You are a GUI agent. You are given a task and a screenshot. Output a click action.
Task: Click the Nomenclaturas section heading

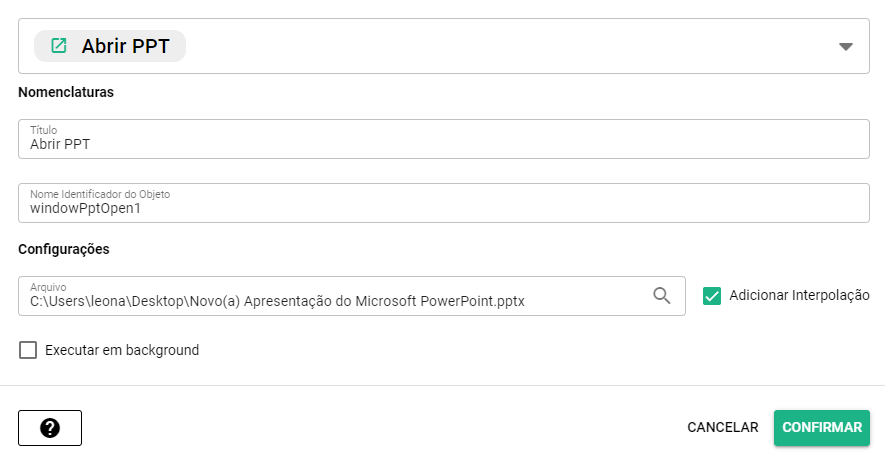coord(66,93)
